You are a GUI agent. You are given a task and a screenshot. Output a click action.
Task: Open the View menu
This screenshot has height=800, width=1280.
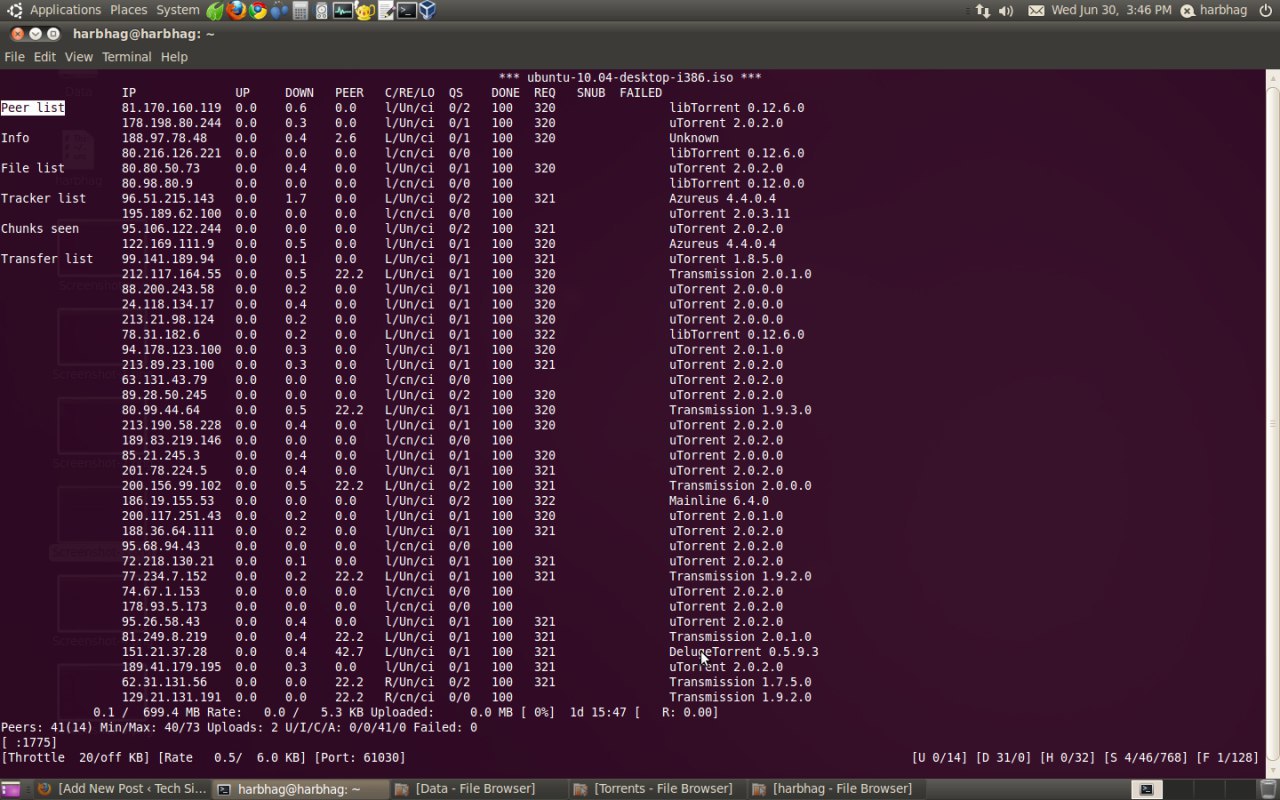(x=79, y=57)
